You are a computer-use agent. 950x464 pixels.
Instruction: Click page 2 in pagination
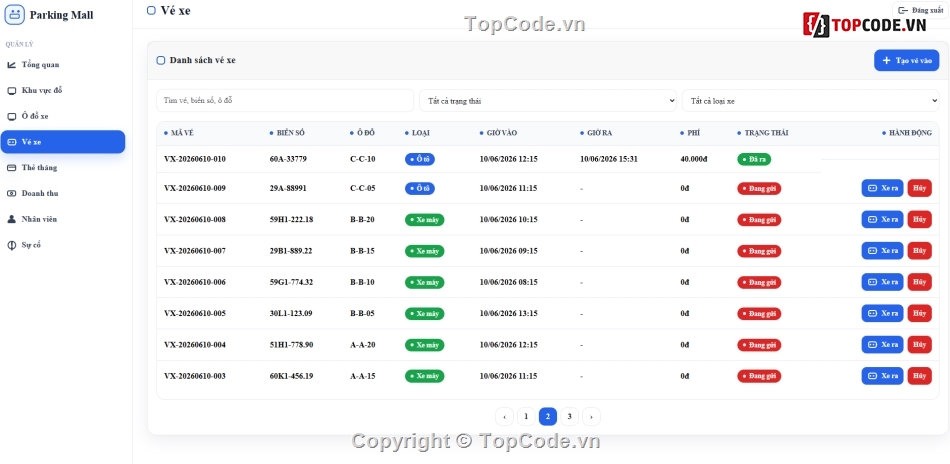pyautogui.click(x=548, y=417)
